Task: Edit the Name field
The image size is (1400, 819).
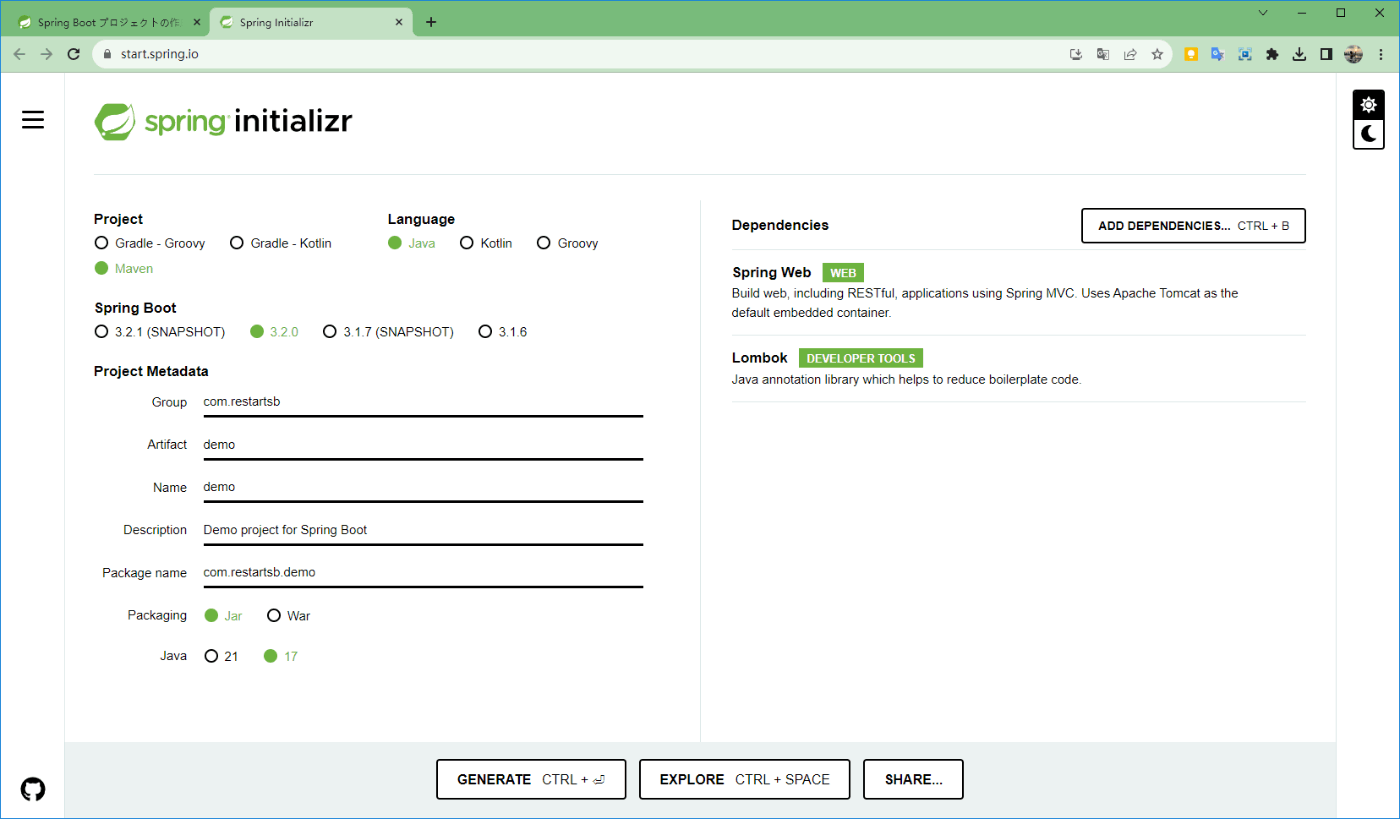Action: (423, 487)
